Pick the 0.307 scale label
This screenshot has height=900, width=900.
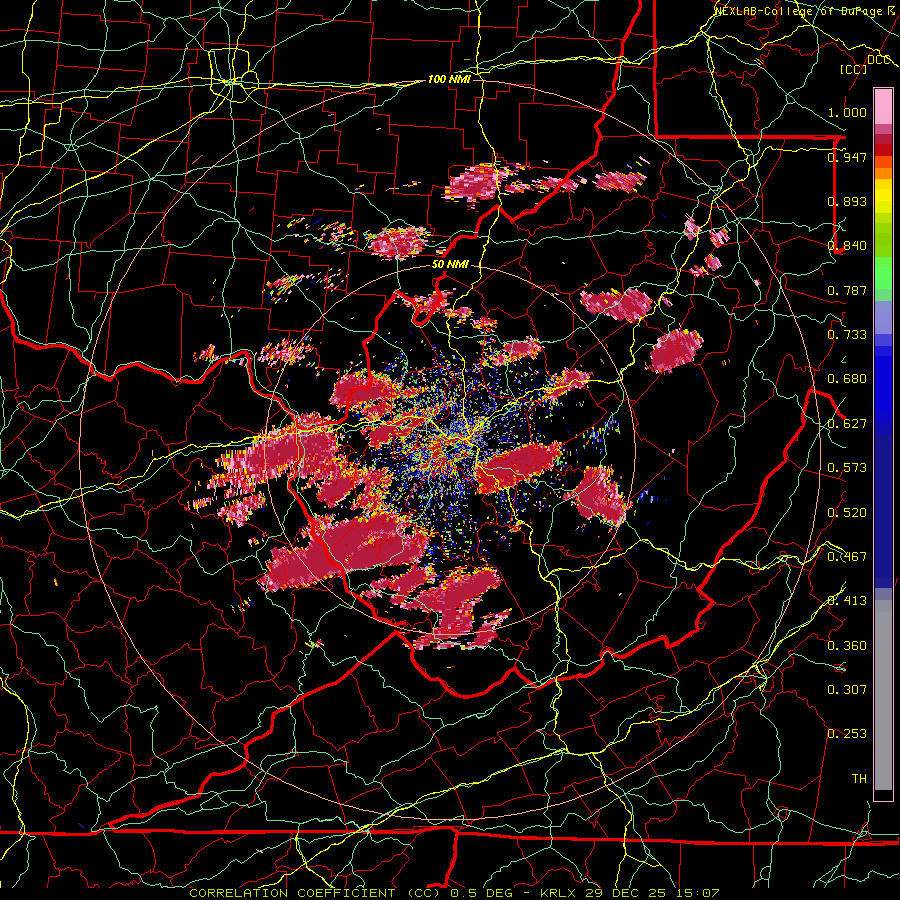tap(847, 690)
